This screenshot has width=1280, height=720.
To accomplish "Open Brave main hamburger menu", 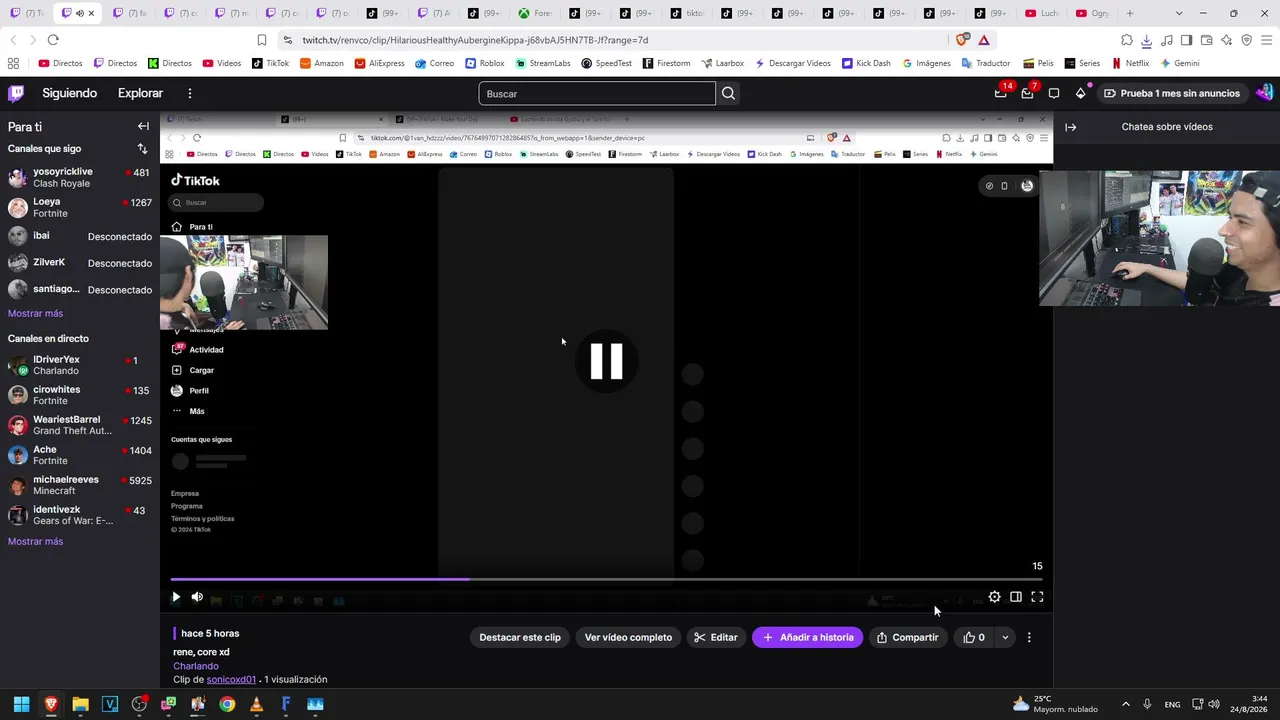I will pos(1266,40).
